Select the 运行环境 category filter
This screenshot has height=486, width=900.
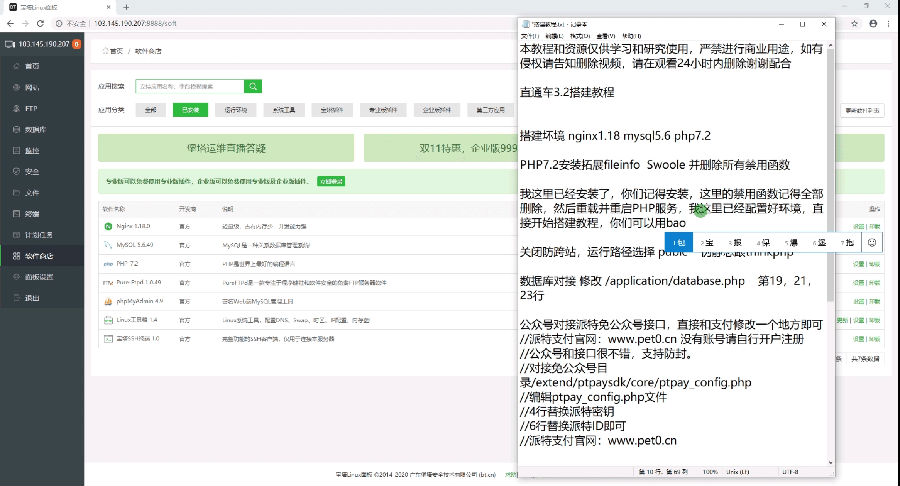[236, 110]
